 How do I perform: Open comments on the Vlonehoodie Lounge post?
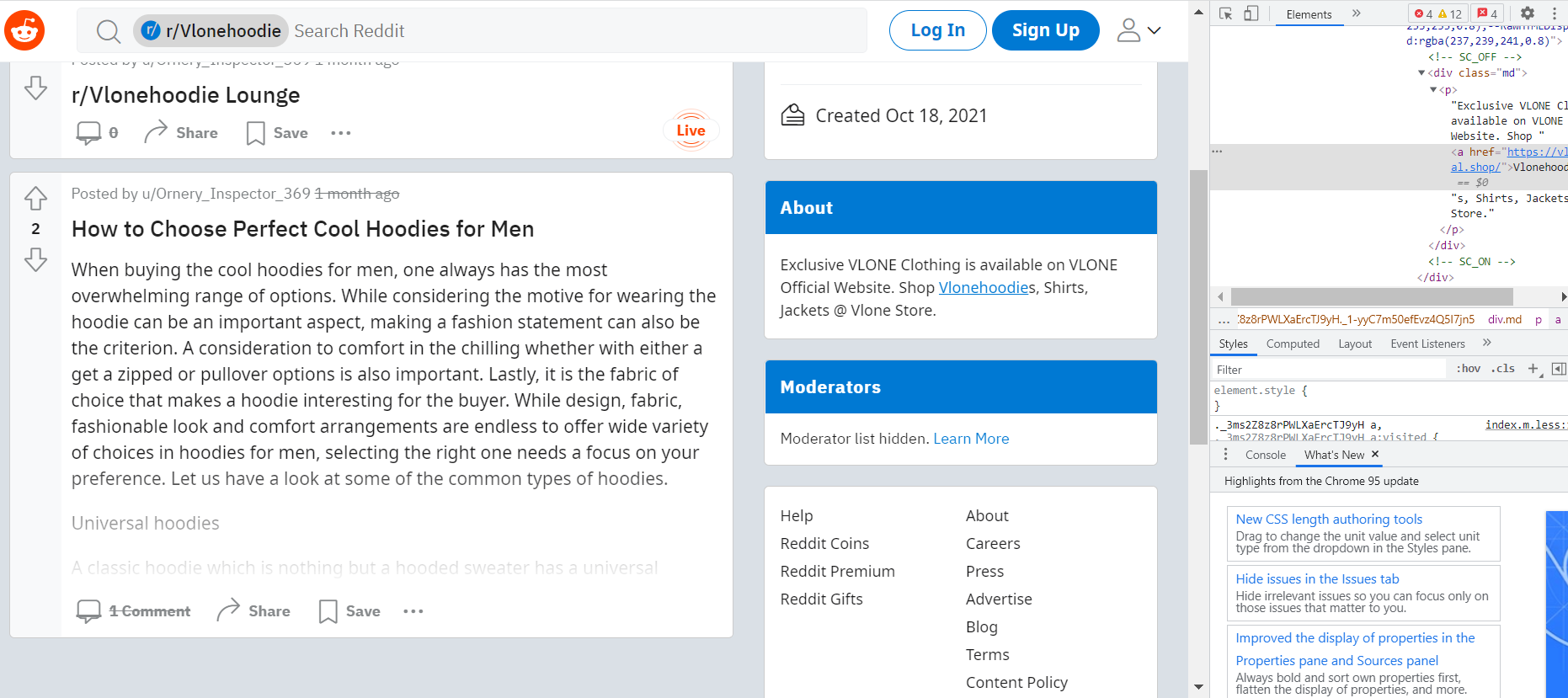(98, 133)
